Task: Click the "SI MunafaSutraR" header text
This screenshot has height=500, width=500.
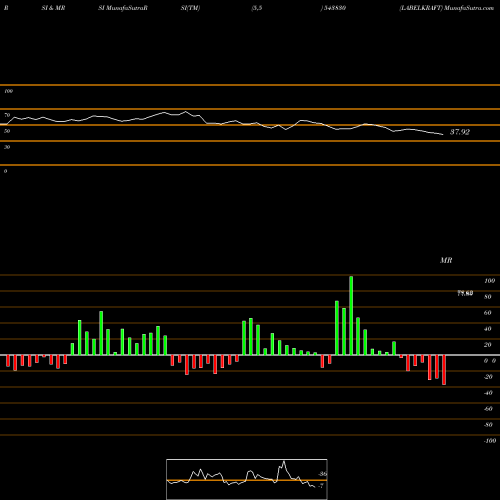Action: 123,8
